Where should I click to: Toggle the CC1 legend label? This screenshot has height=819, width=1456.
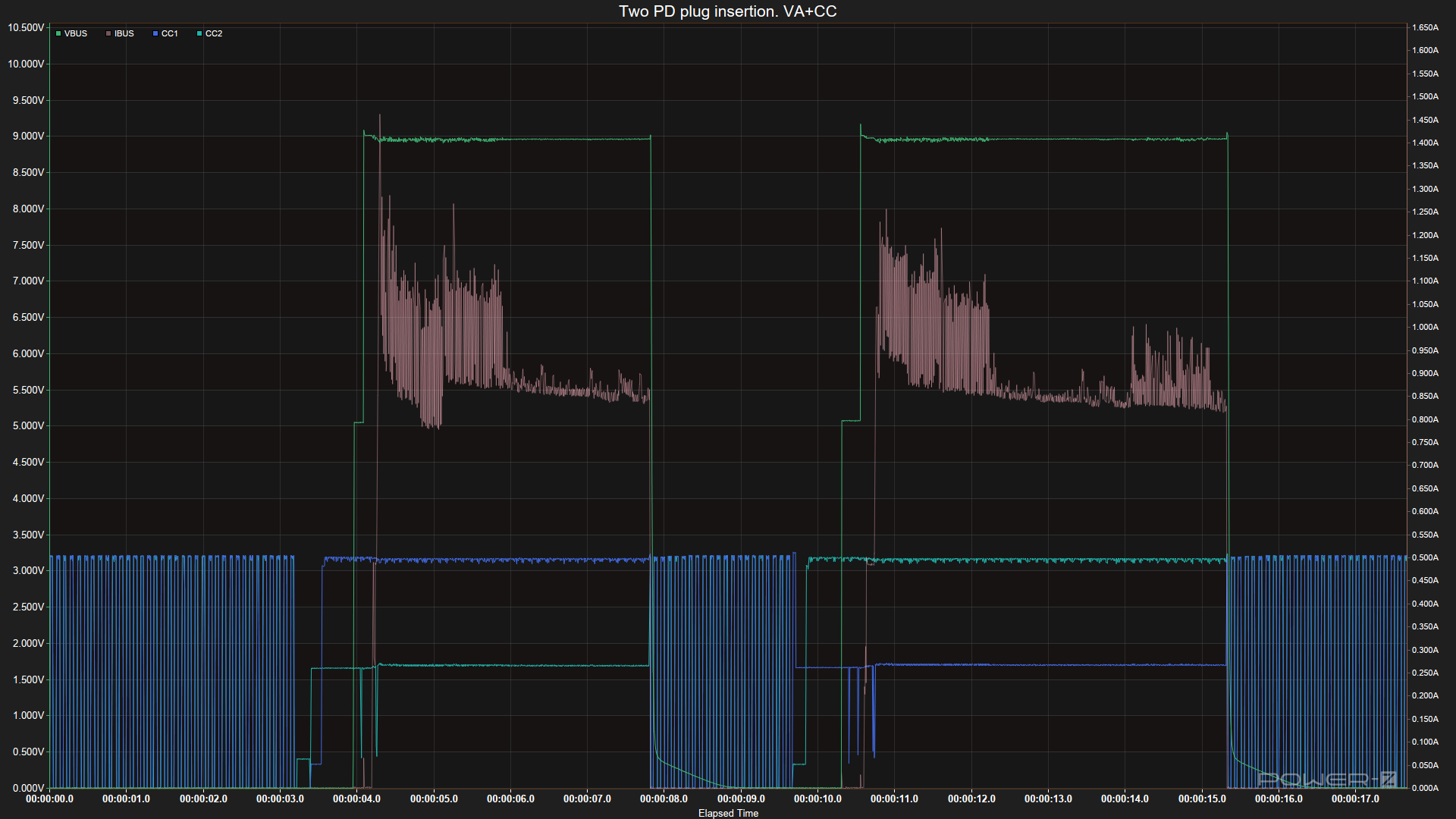pyautogui.click(x=170, y=33)
